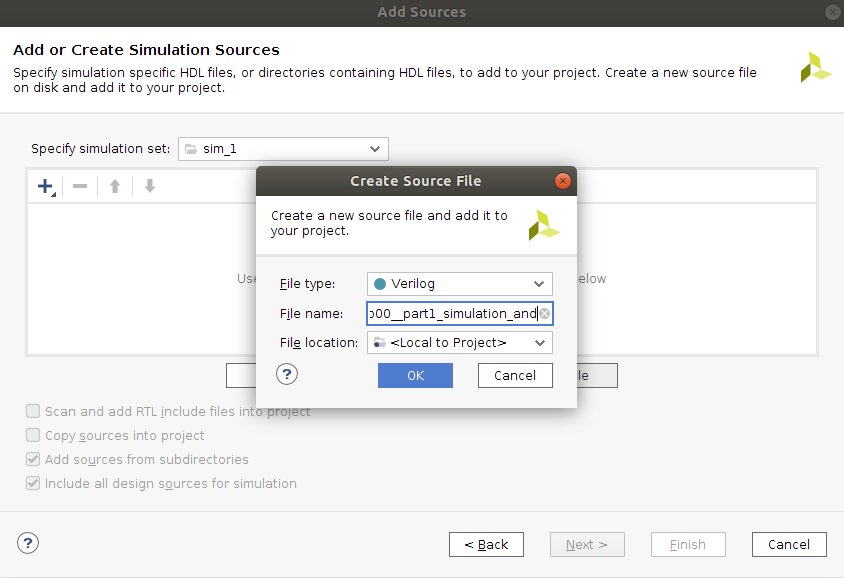Screen dimensions: 844x578
Task: Open the Verilog file type dropdown
Action: click(460, 284)
